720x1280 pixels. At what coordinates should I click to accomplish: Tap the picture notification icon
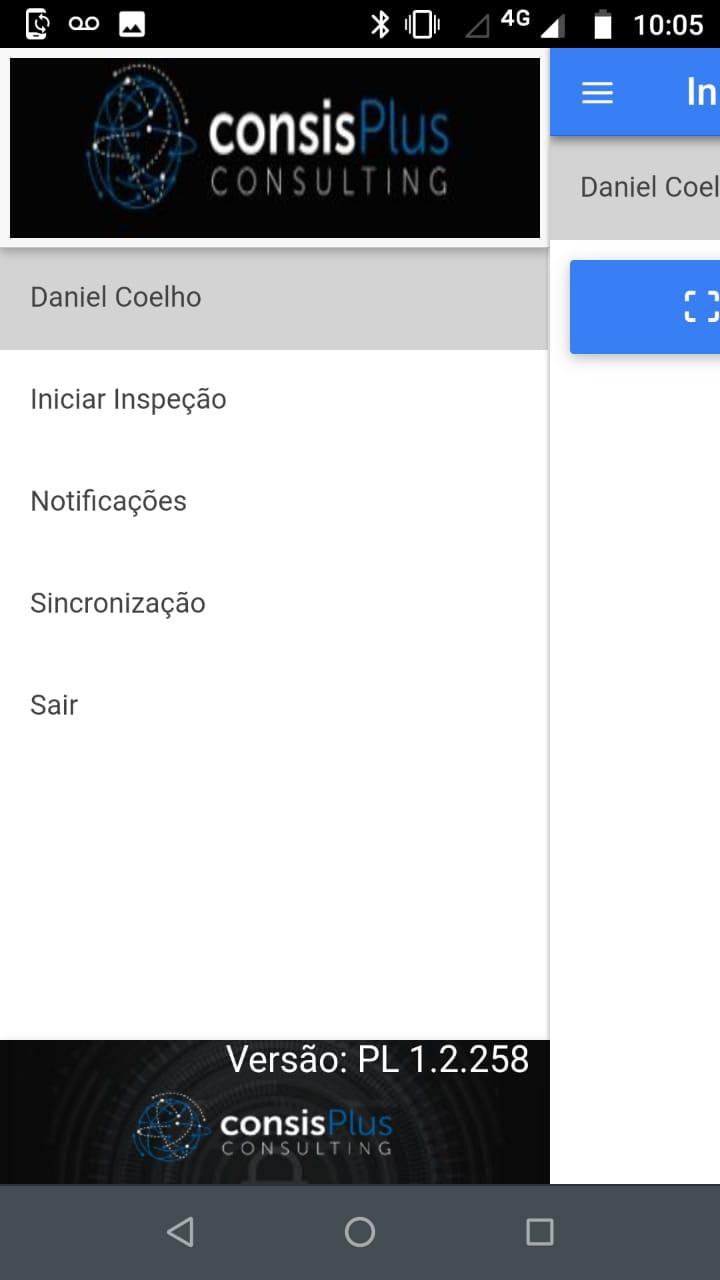tap(132, 24)
